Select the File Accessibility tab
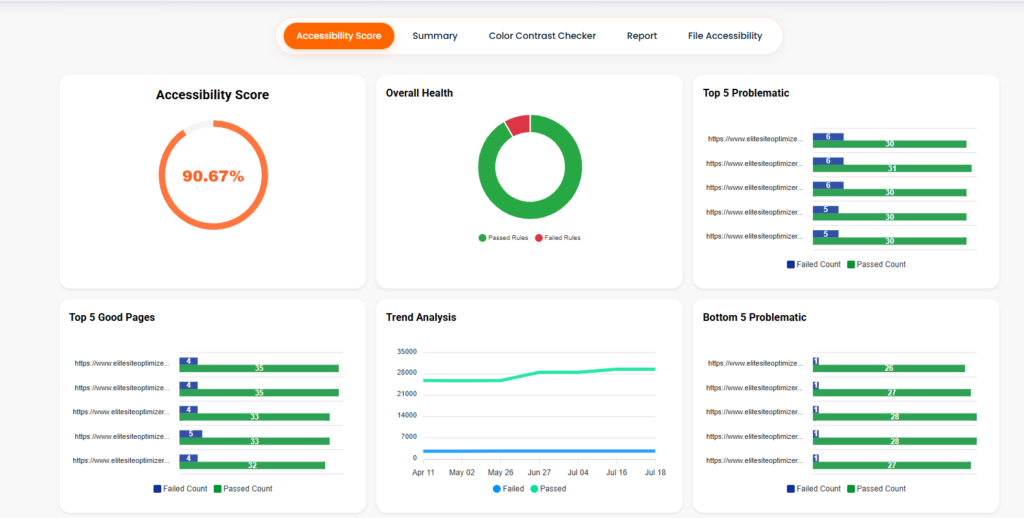This screenshot has width=1024, height=518. click(725, 36)
